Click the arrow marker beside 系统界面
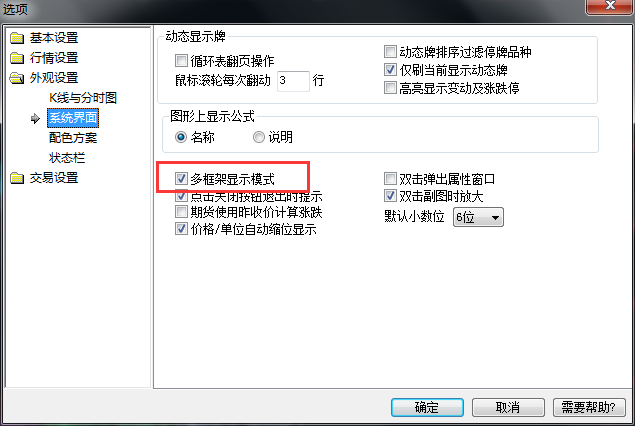The height and width of the screenshot is (426, 635). (35, 118)
